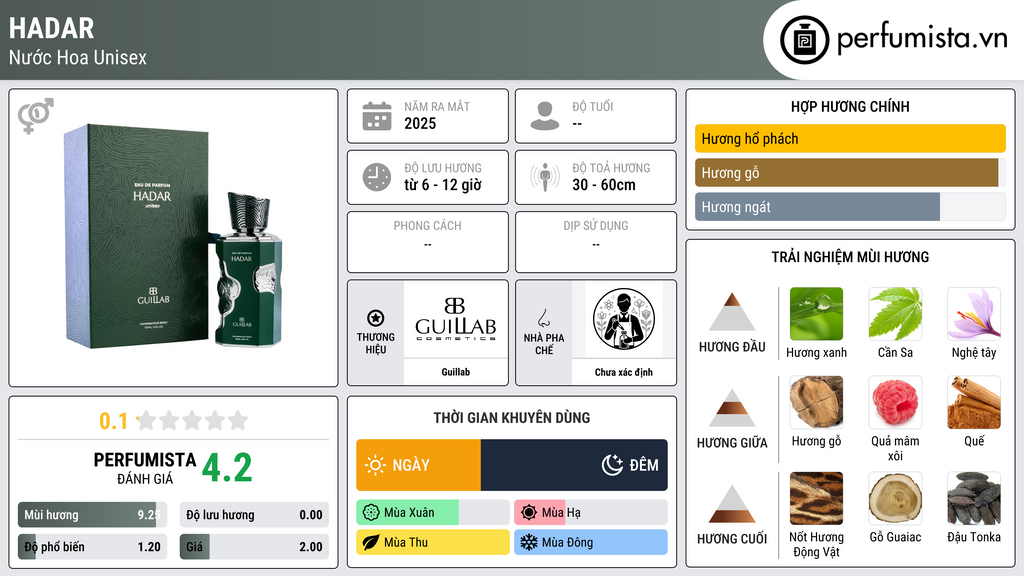Open the Quả mâm xôi raspberry image
Image resolution: width=1024 pixels, height=576 pixels.
tap(895, 402)
